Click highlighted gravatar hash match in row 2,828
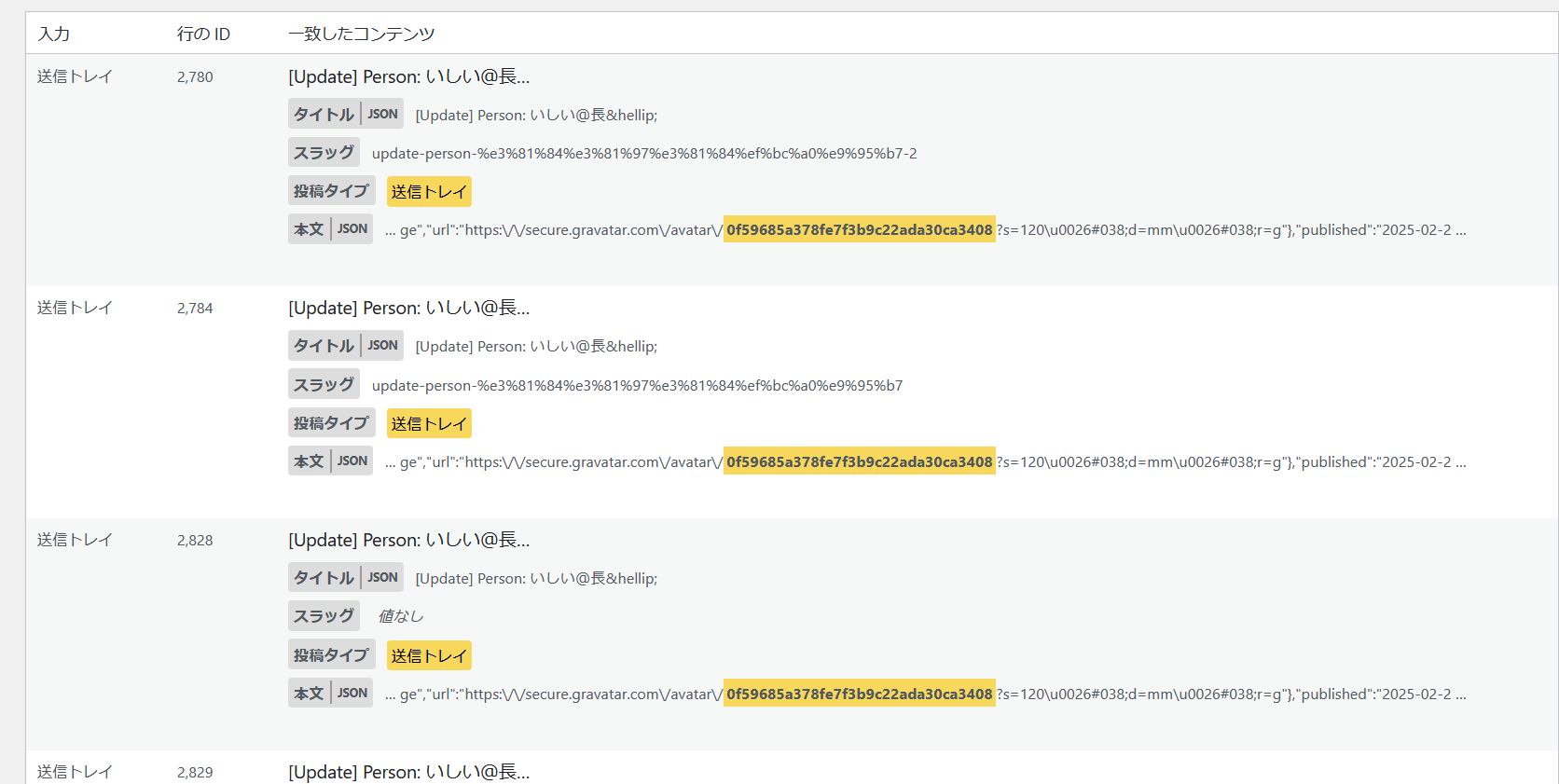Viewport: 1559px width, 784px height. tap(859, 694)
